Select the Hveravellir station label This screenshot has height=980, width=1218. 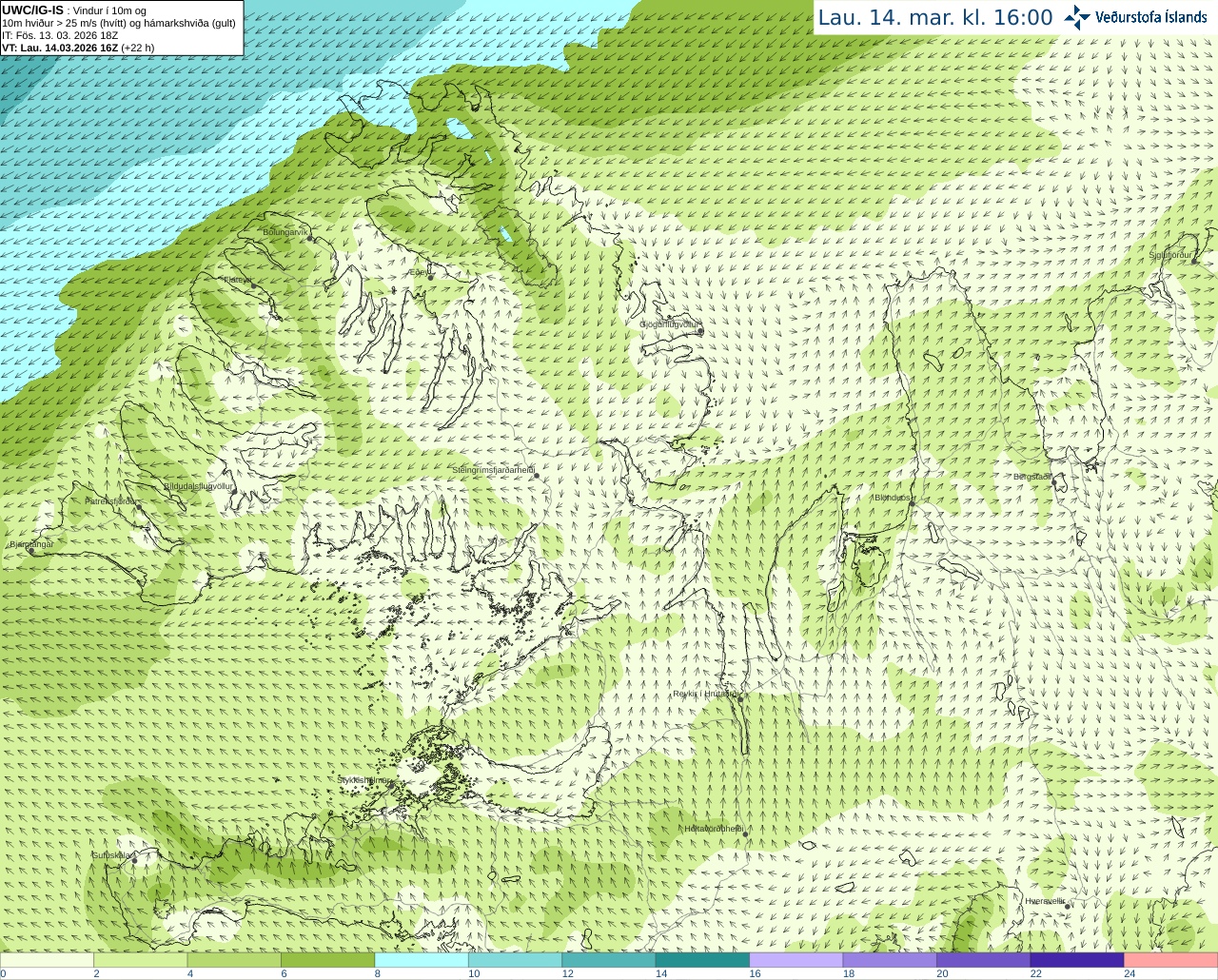pos(1046,900)
